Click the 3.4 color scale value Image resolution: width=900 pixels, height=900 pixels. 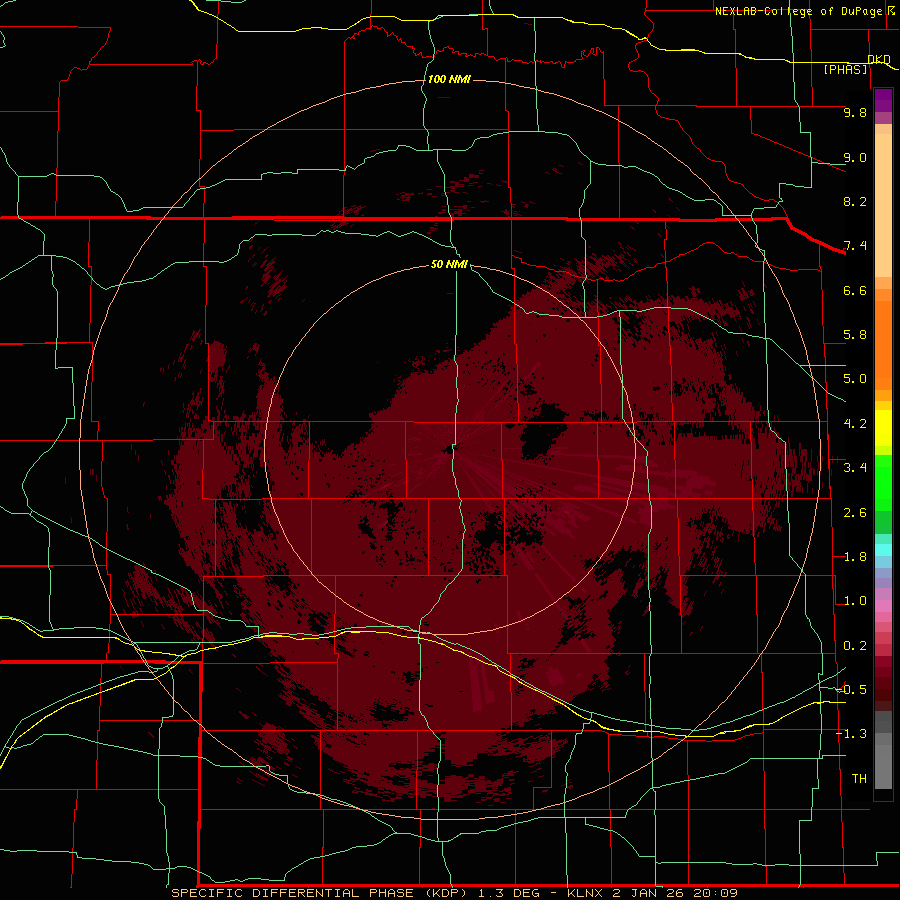[855, 468]
